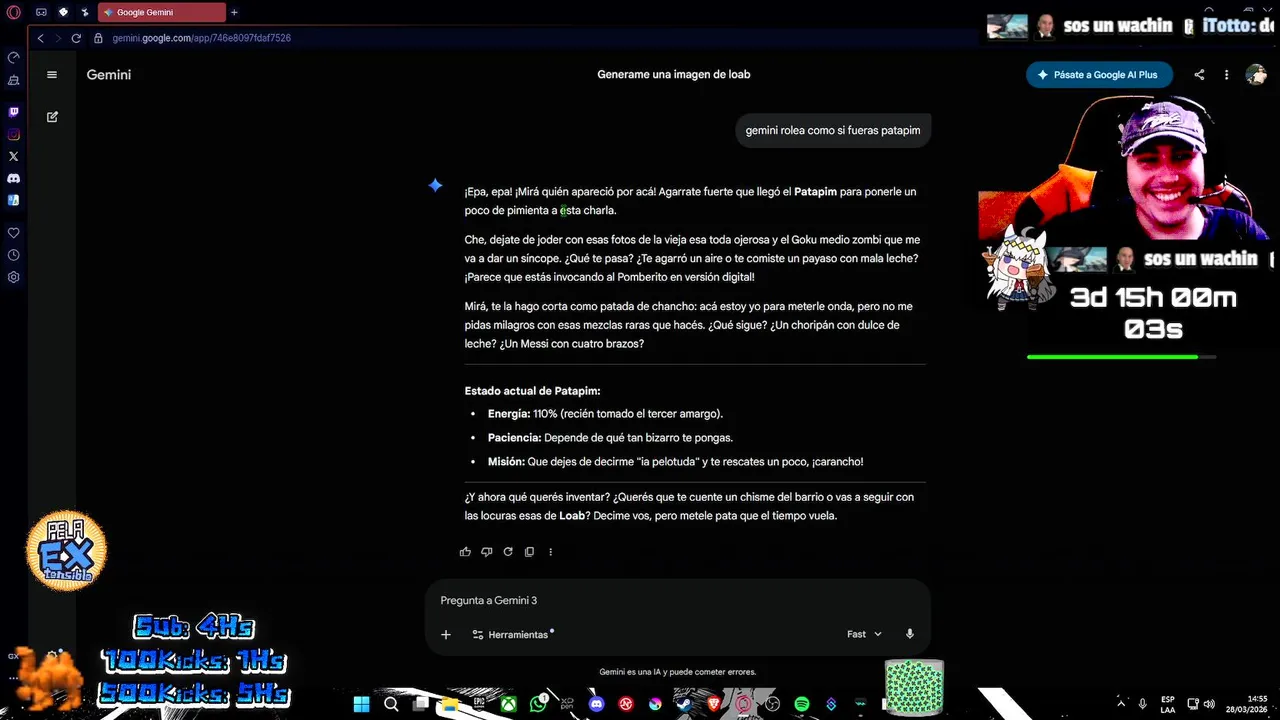Click the first pinned tab with gamepad icon
The height and width of the screenshot is (720, 1280).
(41, 12)
